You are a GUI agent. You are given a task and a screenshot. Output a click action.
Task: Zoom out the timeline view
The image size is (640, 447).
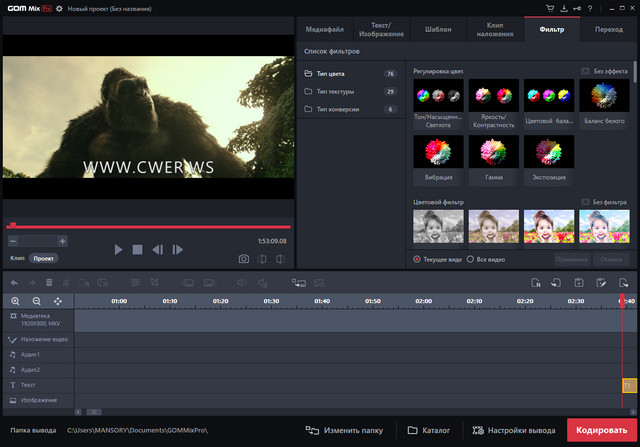pos(36,301)
